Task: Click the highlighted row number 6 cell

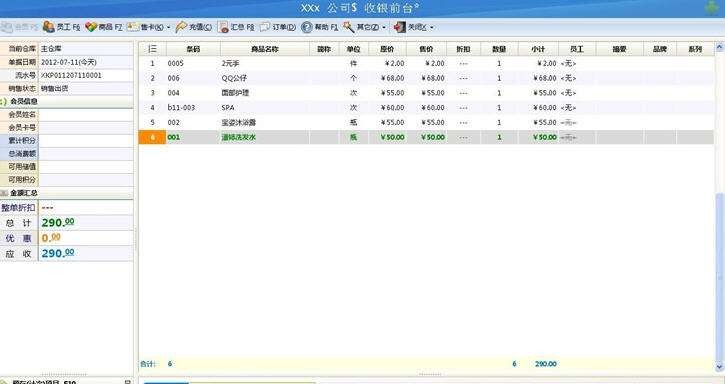Action: click(x=152, y=137)
